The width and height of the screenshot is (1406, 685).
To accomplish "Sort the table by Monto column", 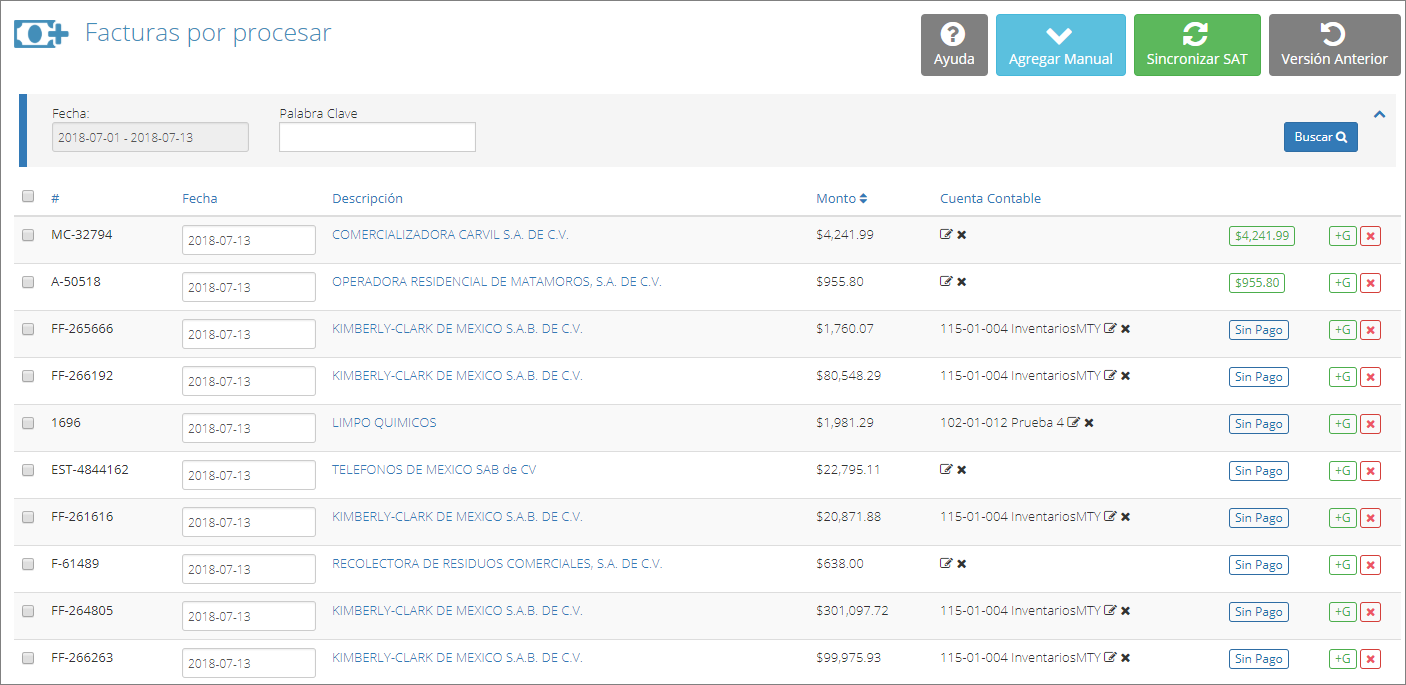I will (x=841, y=198).
